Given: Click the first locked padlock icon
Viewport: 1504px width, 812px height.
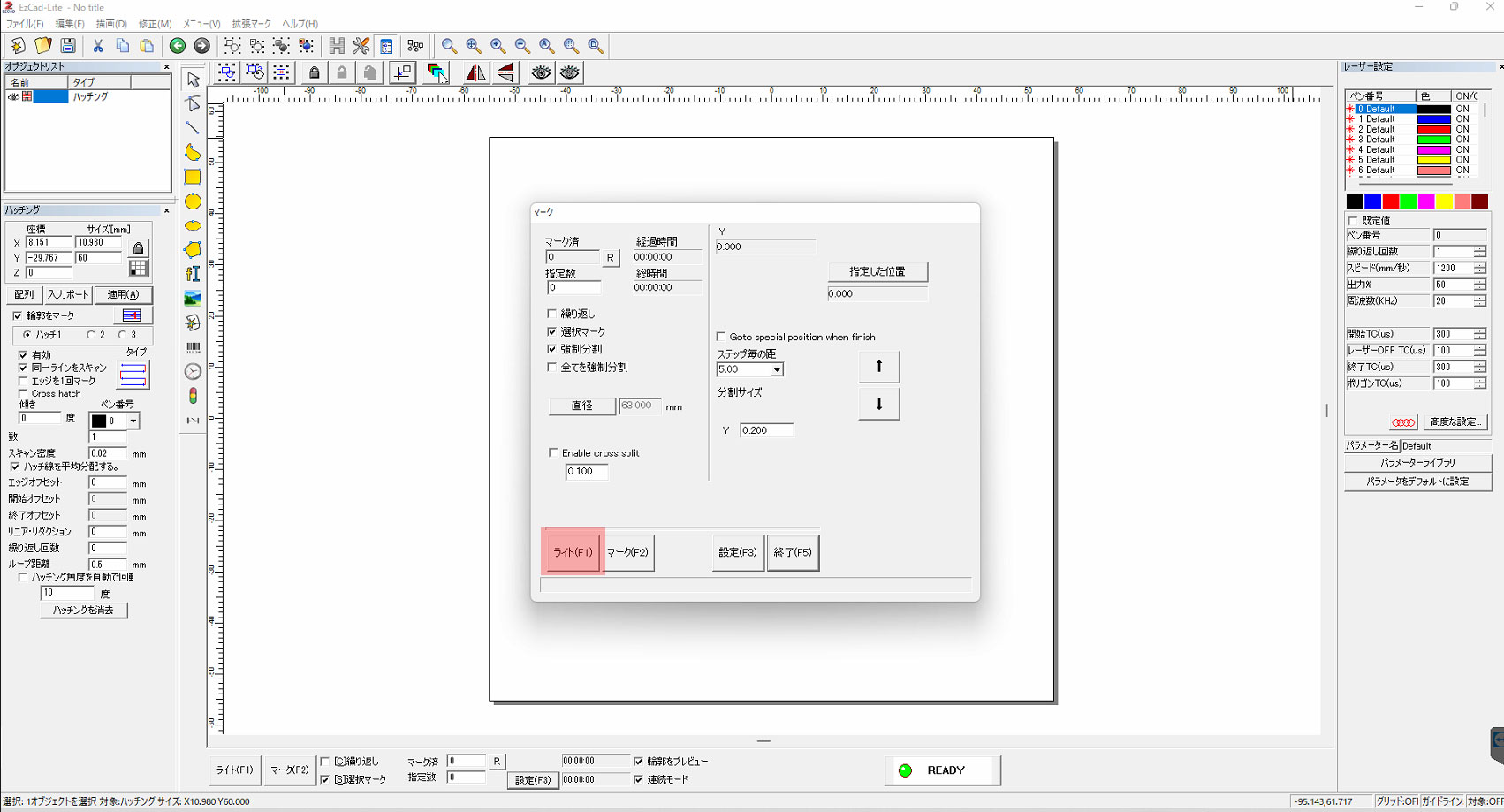Looking at the screenshot, I should [315, 72].
